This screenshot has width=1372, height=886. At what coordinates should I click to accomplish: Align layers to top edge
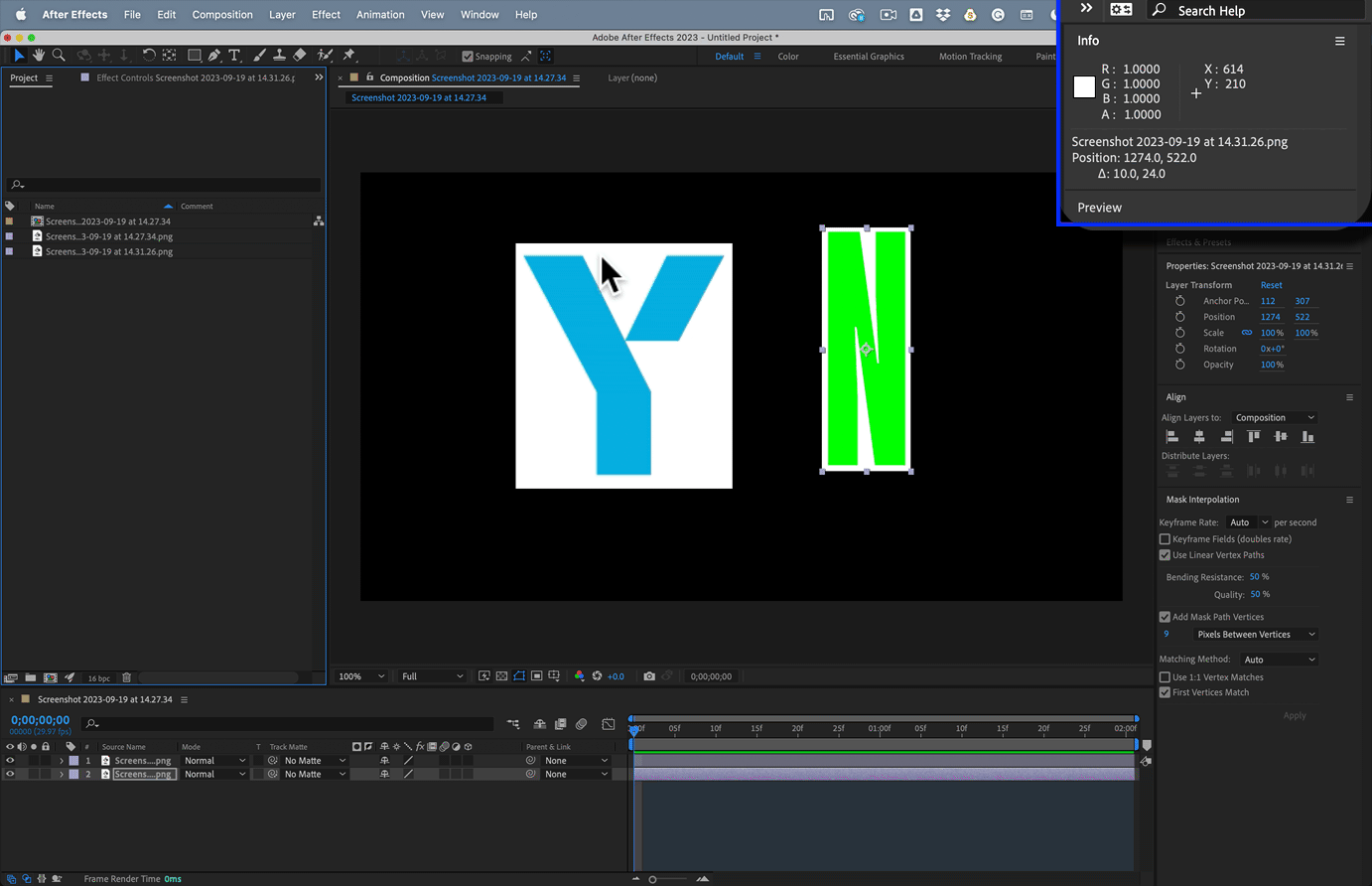tap(1254, 437)
